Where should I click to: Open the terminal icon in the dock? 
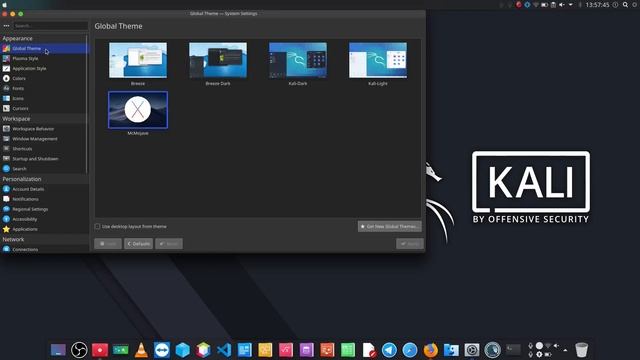coord(513,349)
